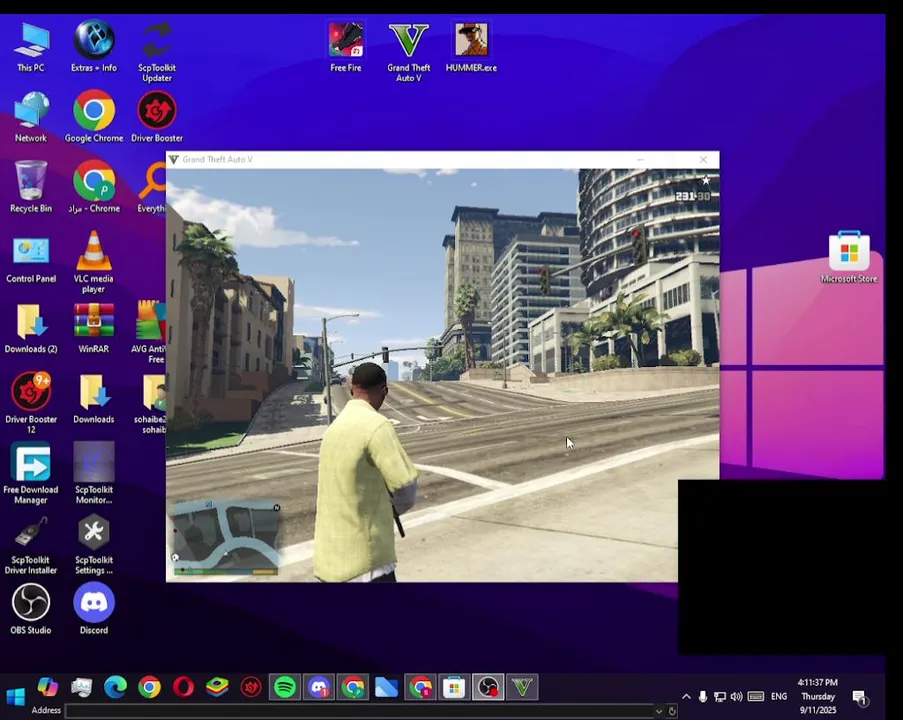Switch to OBS Studio in the taskbar
The height and width of the screenshot is (720, 903).
pos(488,687)
